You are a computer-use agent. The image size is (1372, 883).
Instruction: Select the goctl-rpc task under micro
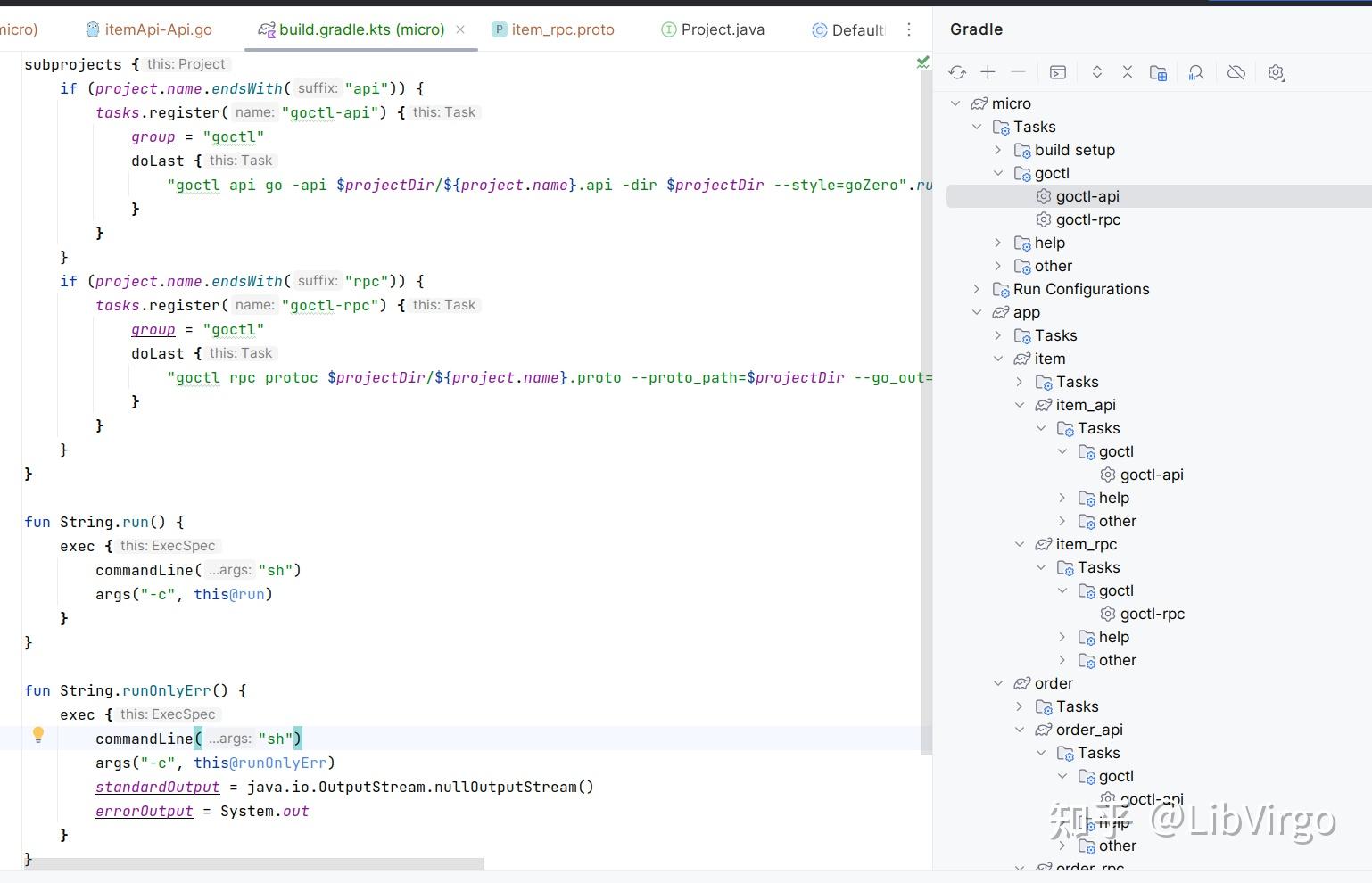point(1089,219)
